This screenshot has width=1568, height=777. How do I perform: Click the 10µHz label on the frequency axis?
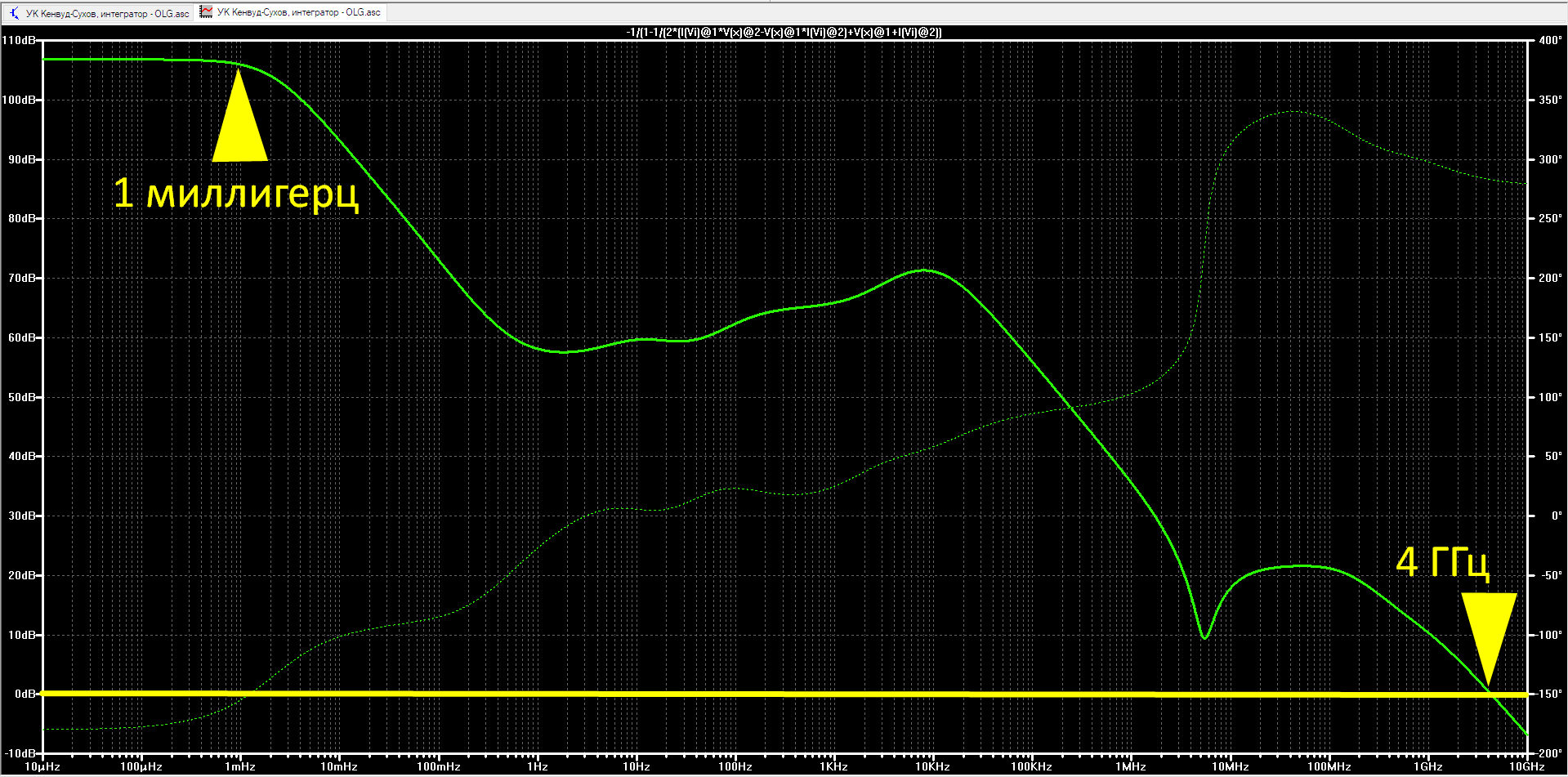point(42,766)
